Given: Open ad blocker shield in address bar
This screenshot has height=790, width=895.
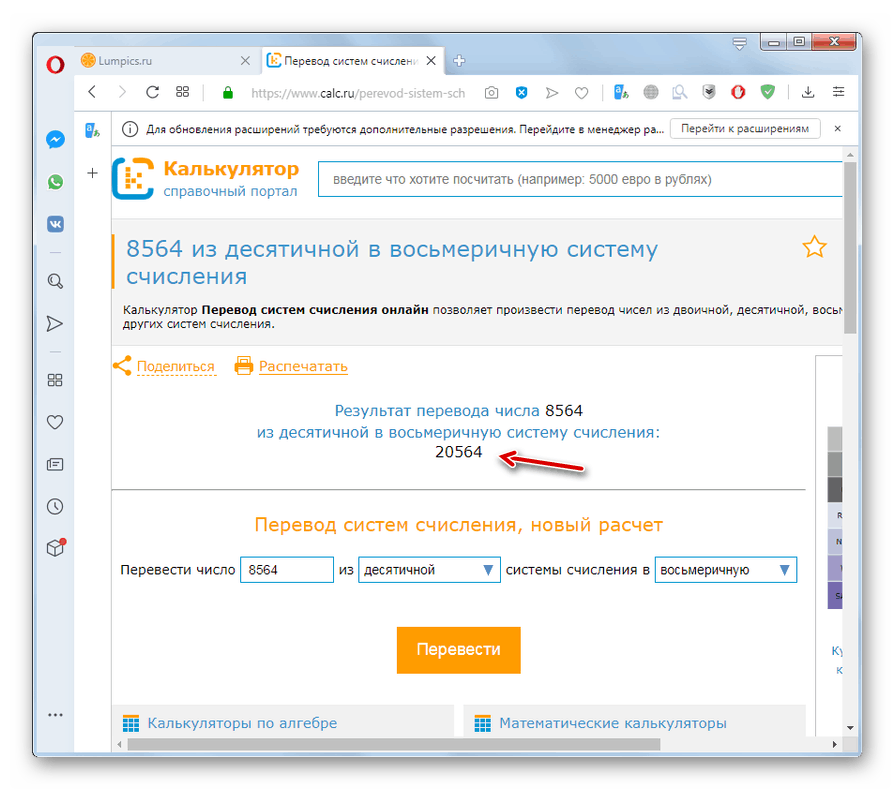Looking at the screenshot, I should point(522,92).
